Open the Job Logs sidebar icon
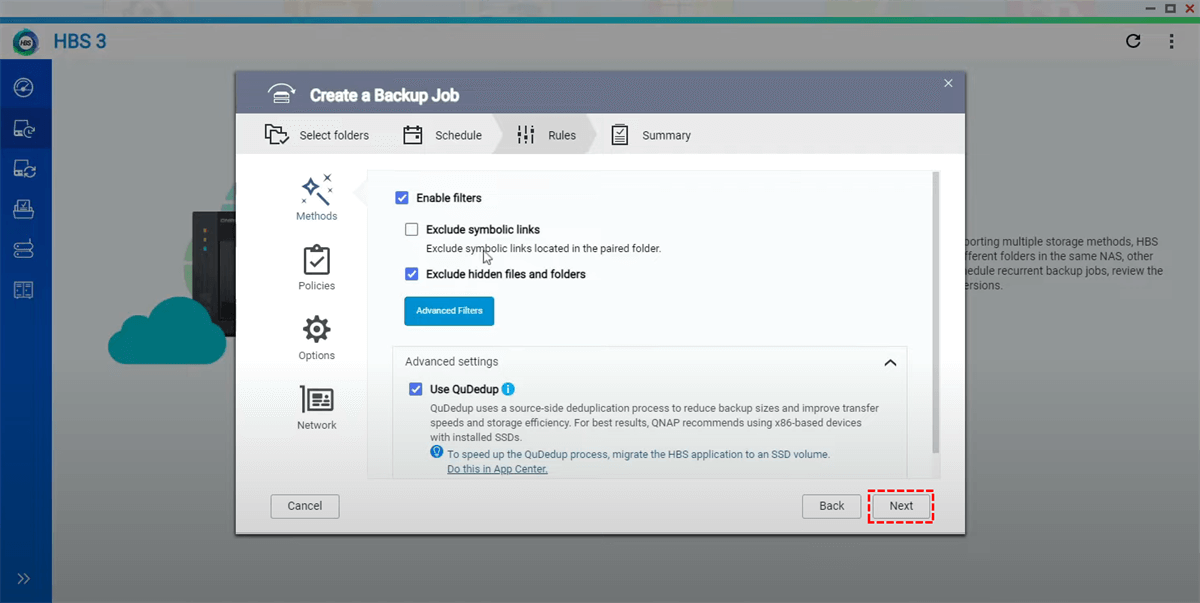This screenshot has width=1200, height=603. 24,290
